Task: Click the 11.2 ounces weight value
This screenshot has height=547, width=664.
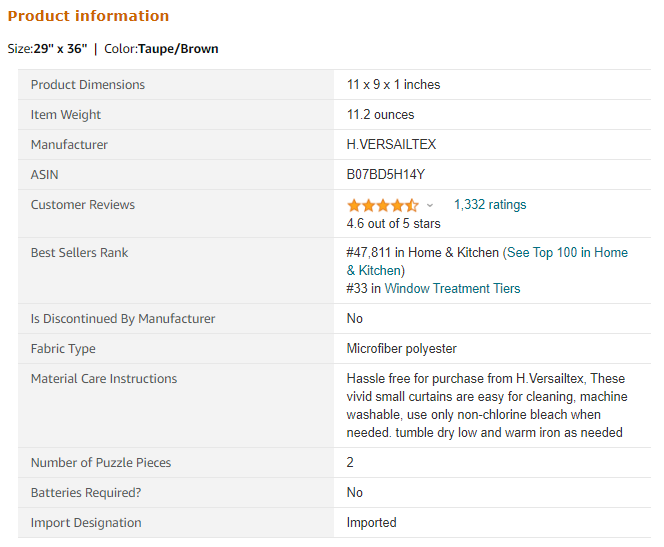Action: pyautogui.click(x=380, y=115)
